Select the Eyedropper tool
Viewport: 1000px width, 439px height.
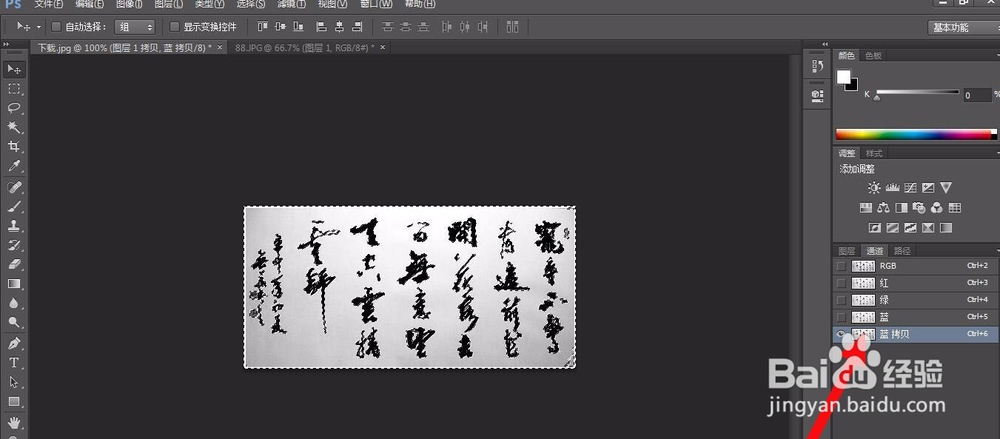pyautogui.click(x=14, y=166)
